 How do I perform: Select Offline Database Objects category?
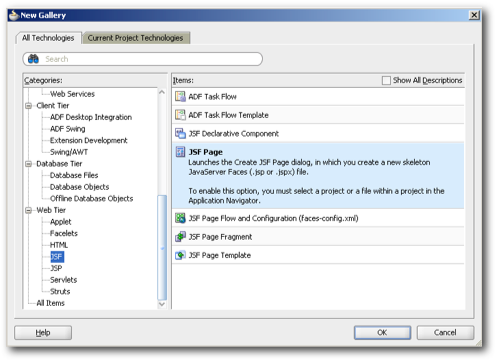point(91,199)
